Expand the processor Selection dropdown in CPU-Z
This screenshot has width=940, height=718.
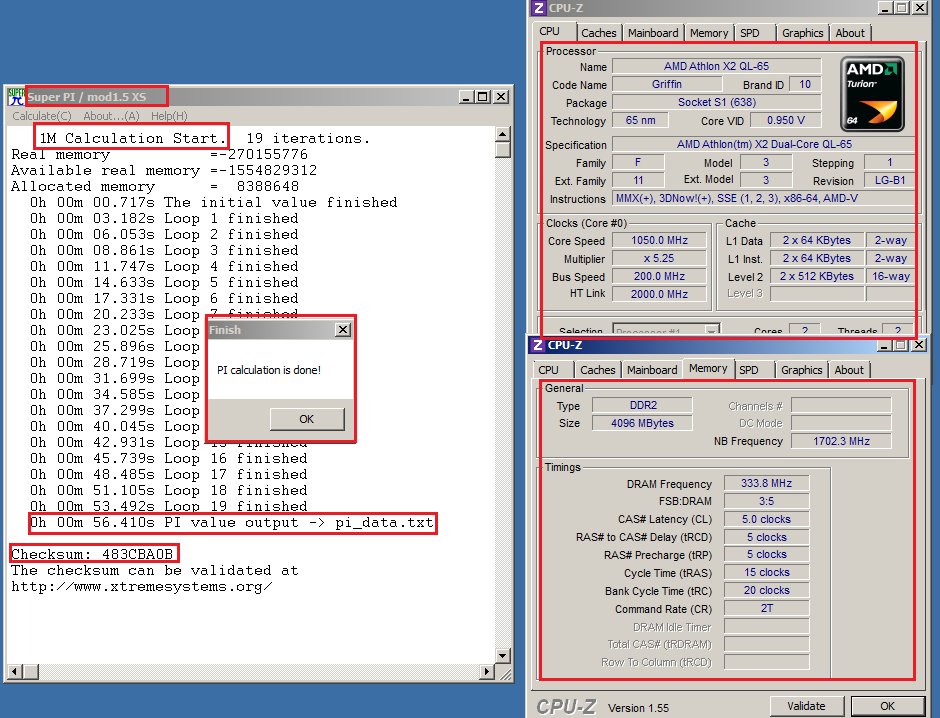point(712,330)
